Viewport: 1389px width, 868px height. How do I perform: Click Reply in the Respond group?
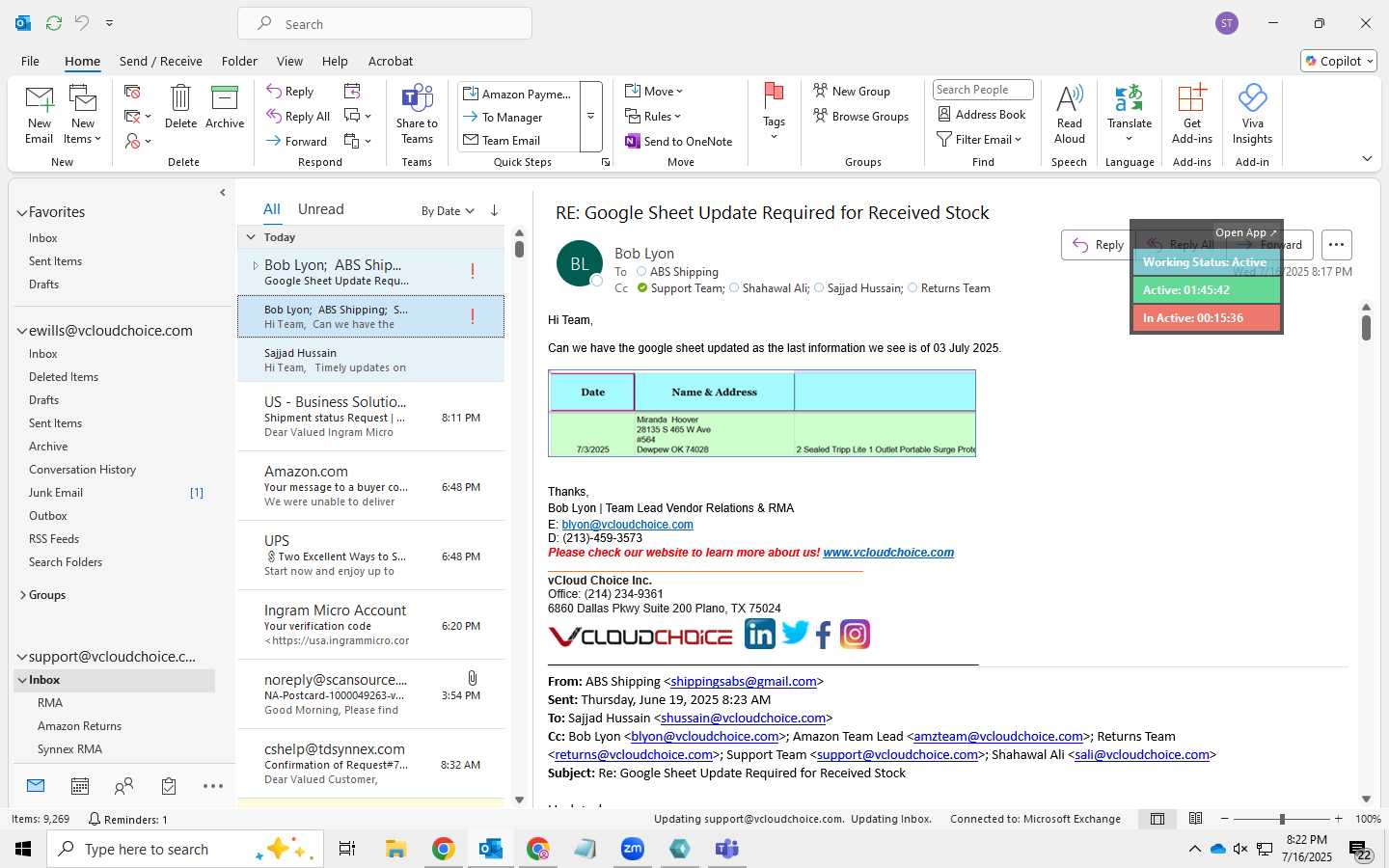(290, 92)
